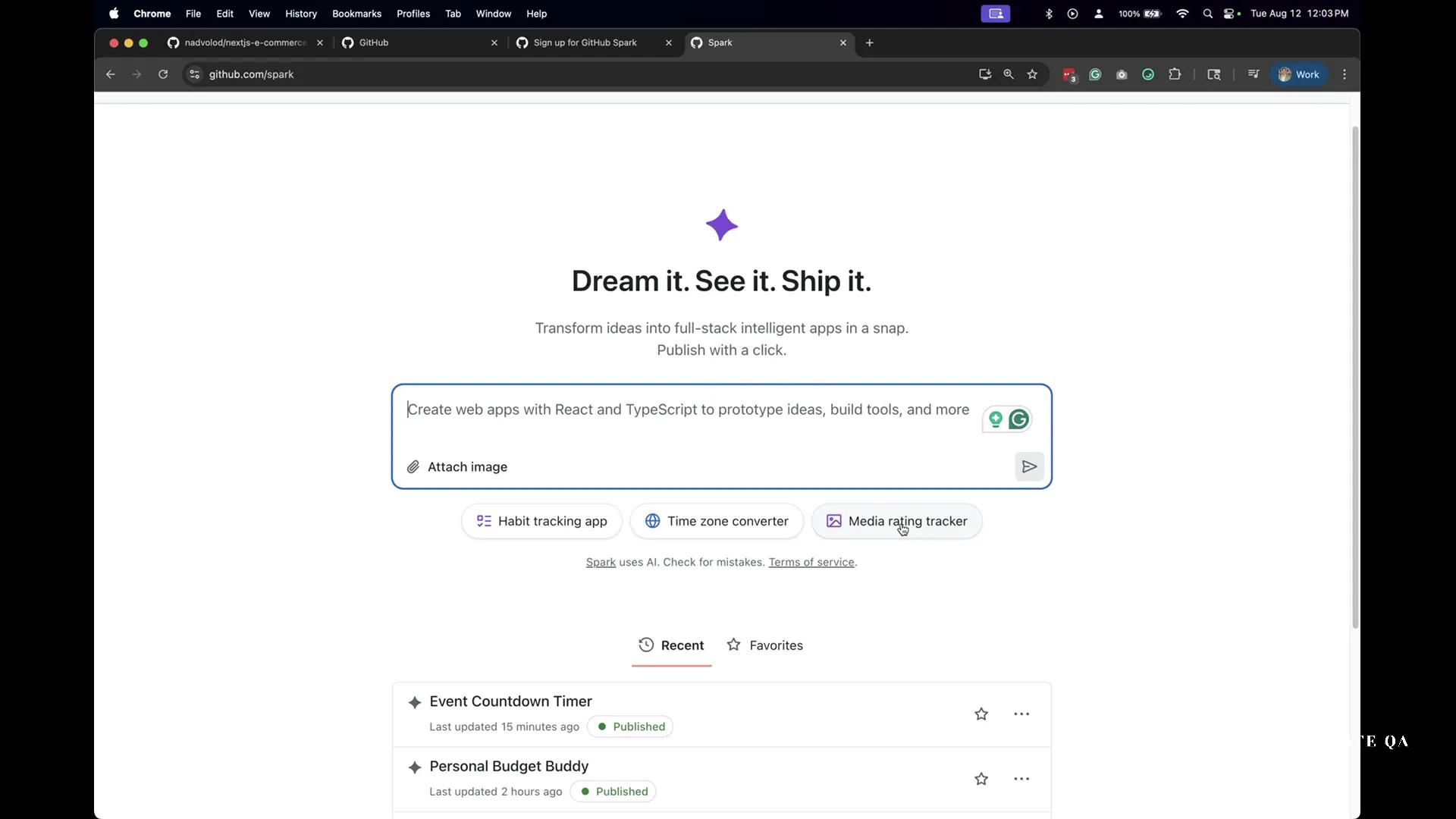The image size is (1456, 819).
Task: Open the Terms of service link
Action: tap(811, 563)
